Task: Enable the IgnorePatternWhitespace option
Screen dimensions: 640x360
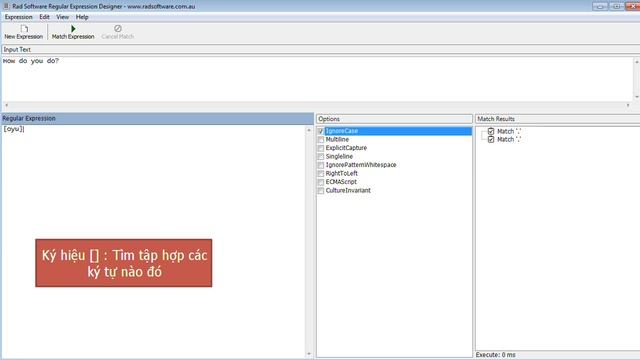Action: pyautogui.click(x=321, y=165)
